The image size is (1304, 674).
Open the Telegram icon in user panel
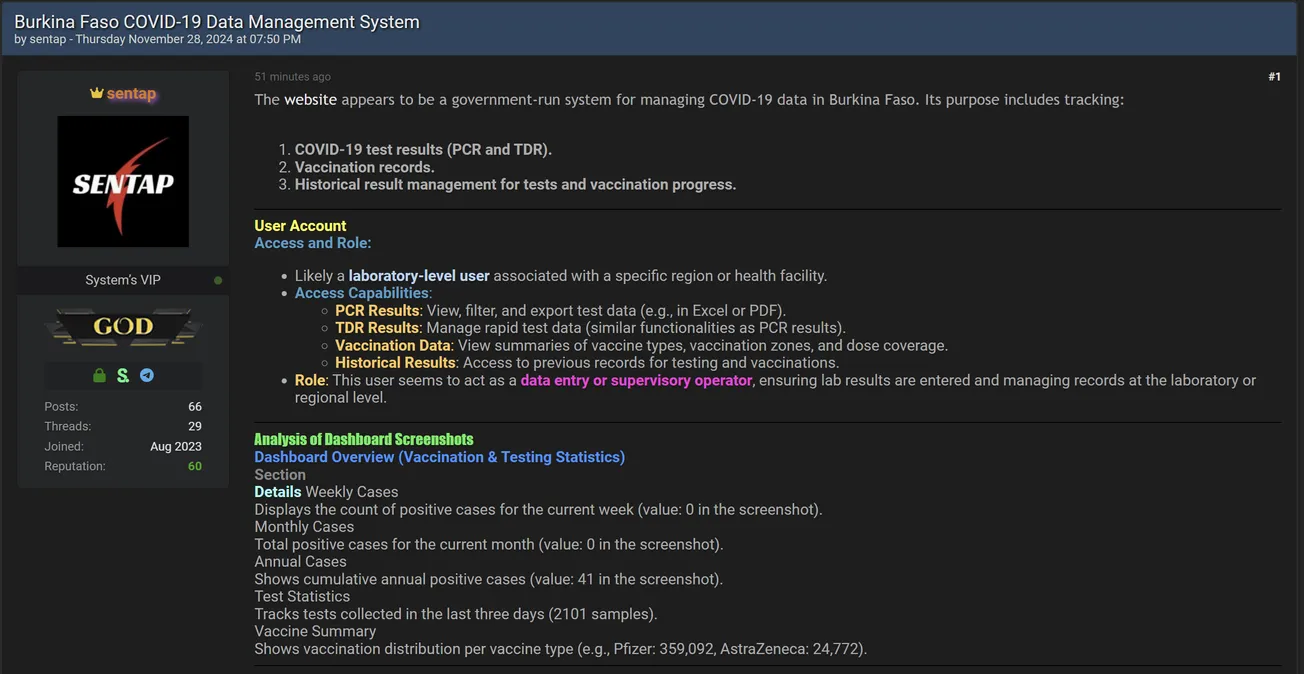147,376
